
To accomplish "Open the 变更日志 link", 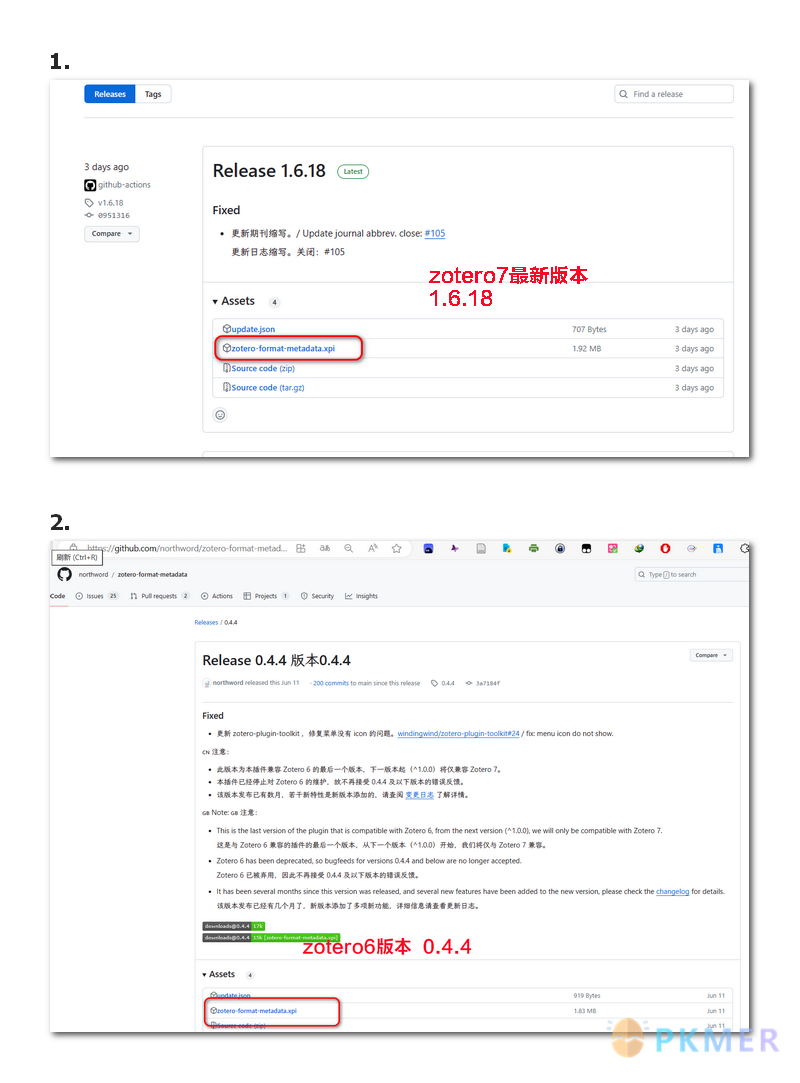I will 419,795.
